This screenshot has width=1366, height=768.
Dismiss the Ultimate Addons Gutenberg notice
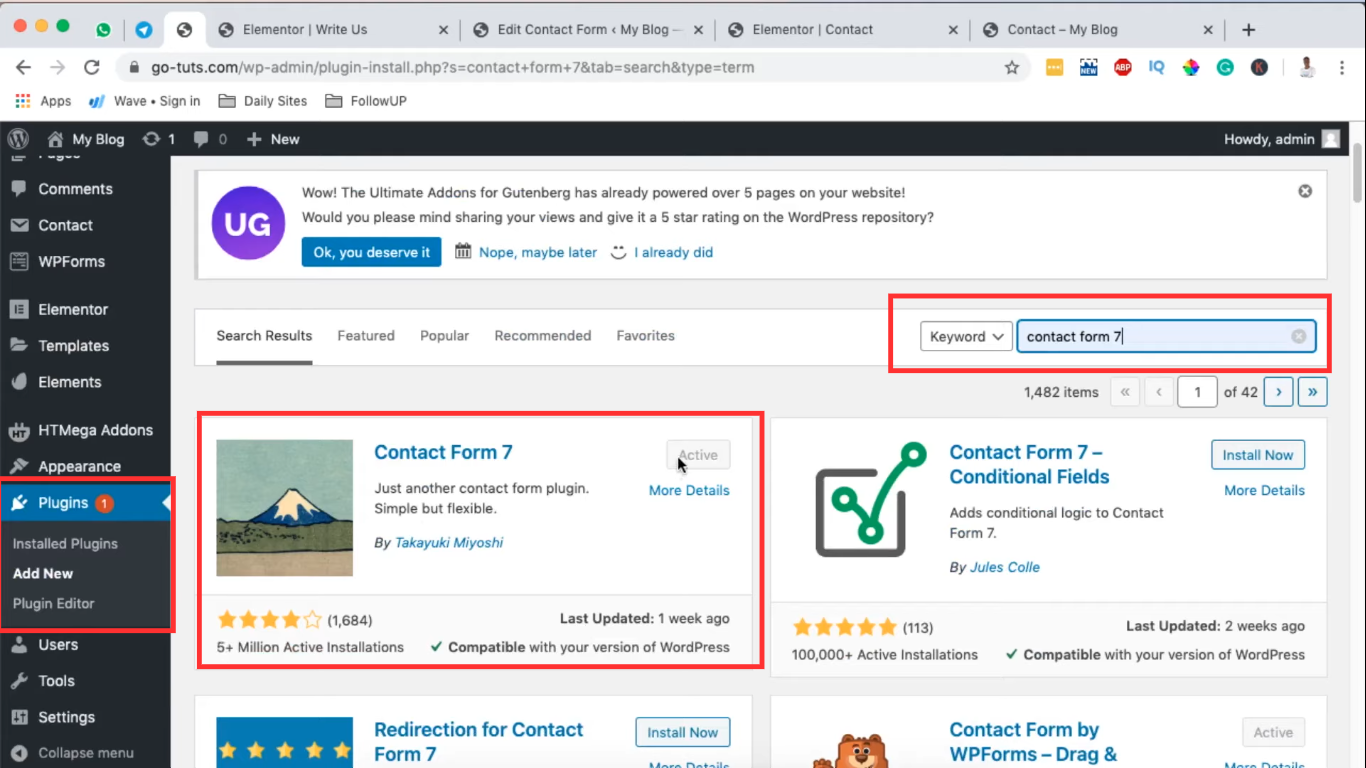click(x=1305, y=191)
